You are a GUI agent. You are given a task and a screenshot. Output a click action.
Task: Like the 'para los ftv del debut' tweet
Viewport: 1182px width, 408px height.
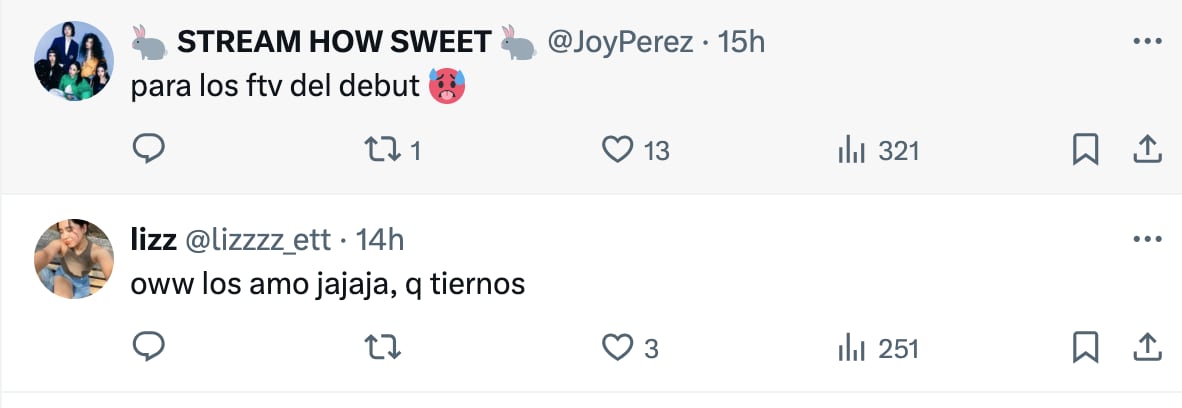(x=619, y=150)
